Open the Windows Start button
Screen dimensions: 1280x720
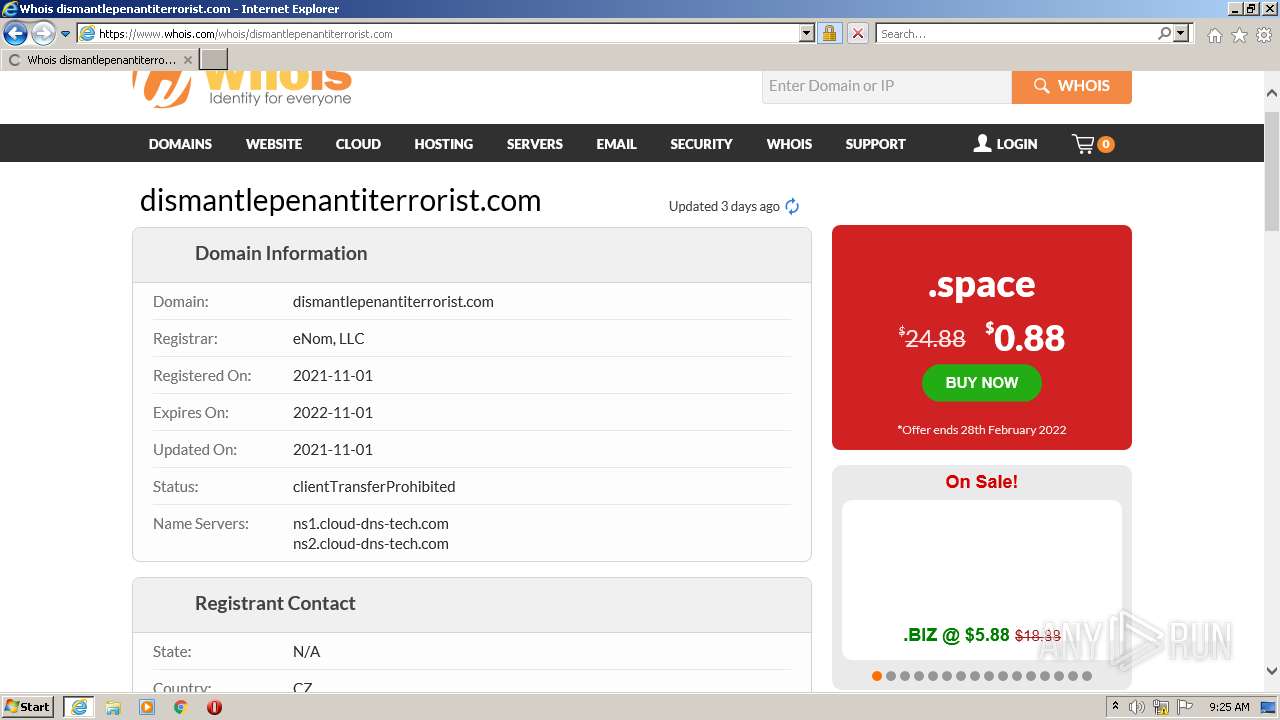(x=28, y=706)
